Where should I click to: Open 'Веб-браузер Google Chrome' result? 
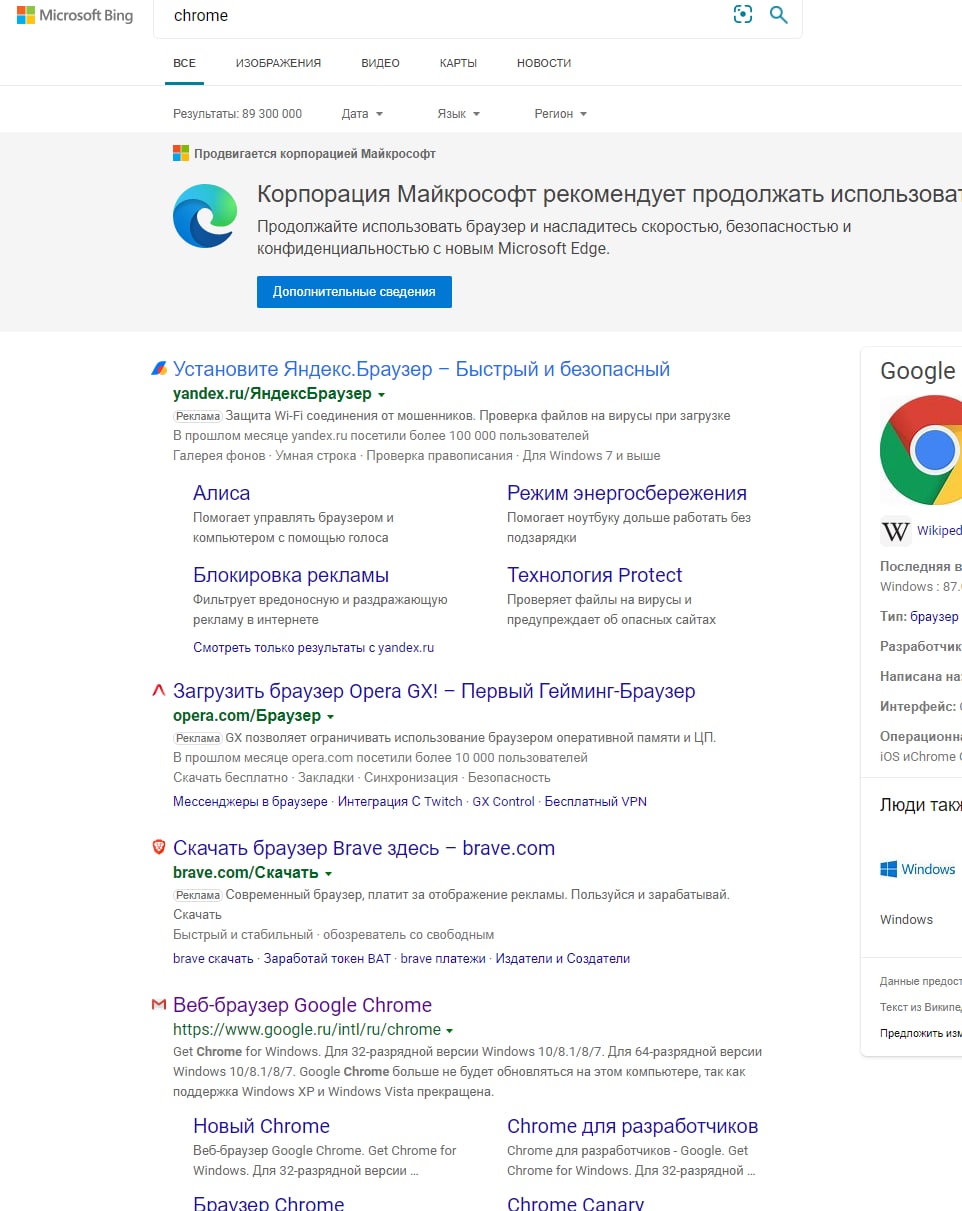(x=302, y=1005)
